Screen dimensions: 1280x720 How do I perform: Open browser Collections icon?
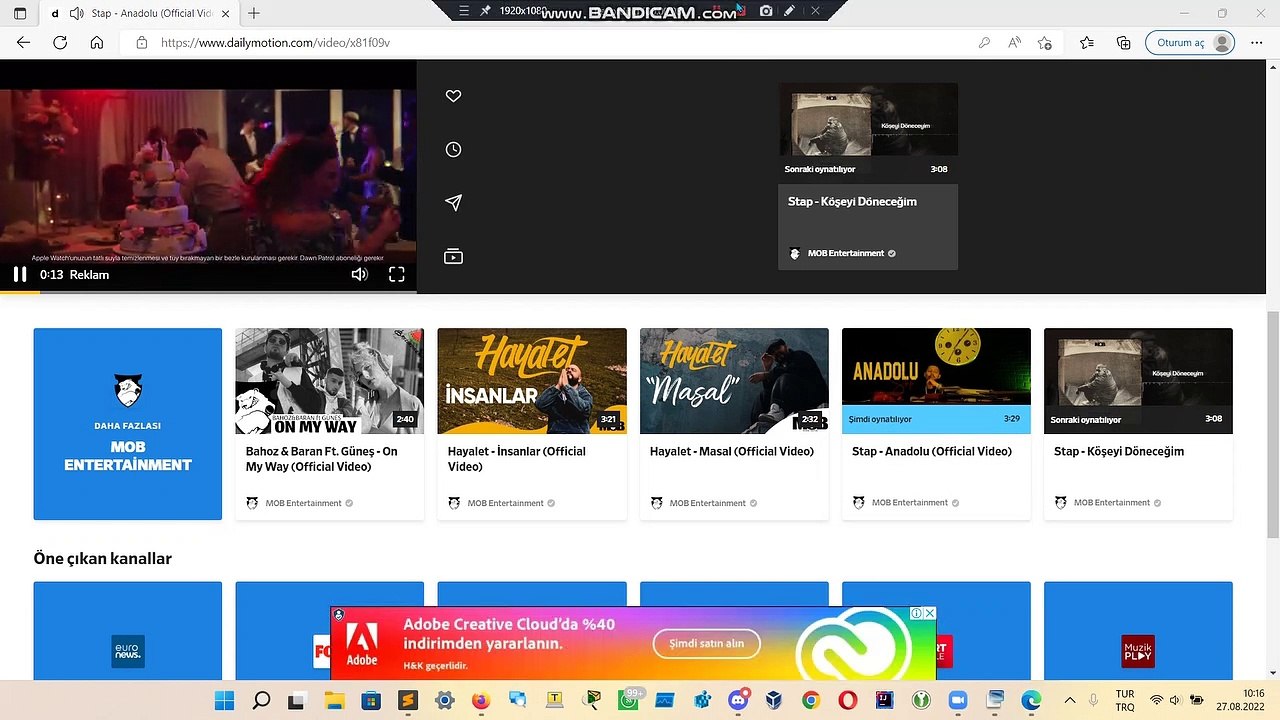click(1124, 43)
